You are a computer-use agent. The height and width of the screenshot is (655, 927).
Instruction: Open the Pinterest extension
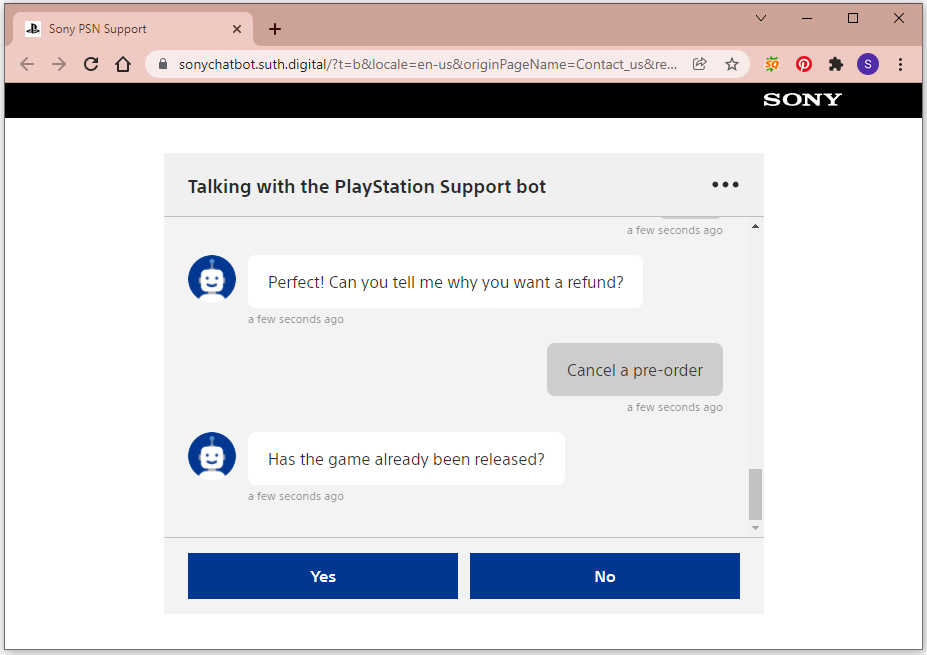pos(803,64)
